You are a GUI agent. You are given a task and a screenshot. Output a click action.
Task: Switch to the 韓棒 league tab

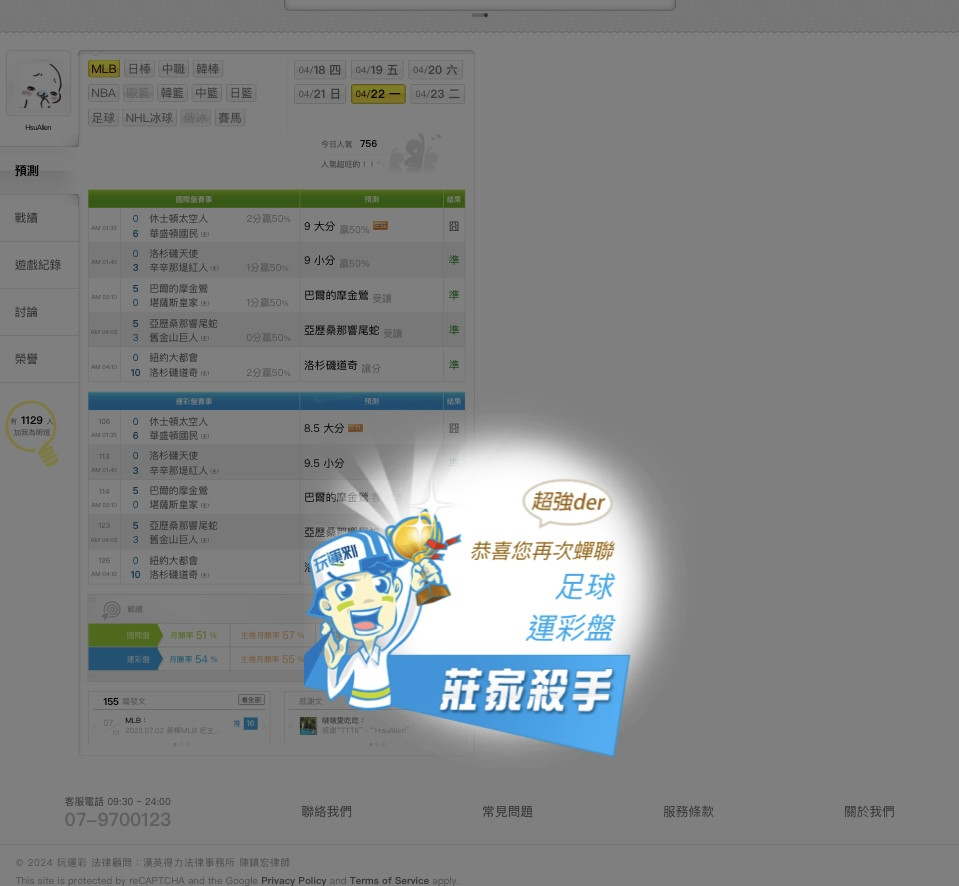coord(208,69)
